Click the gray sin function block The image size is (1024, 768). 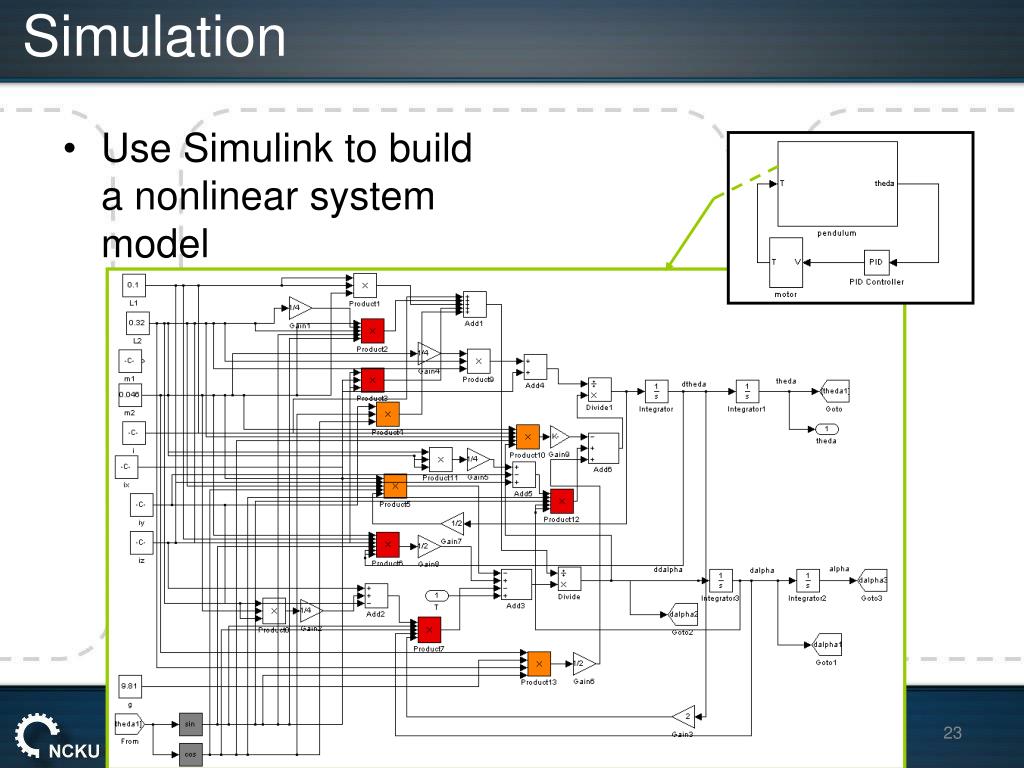[190, 724]
